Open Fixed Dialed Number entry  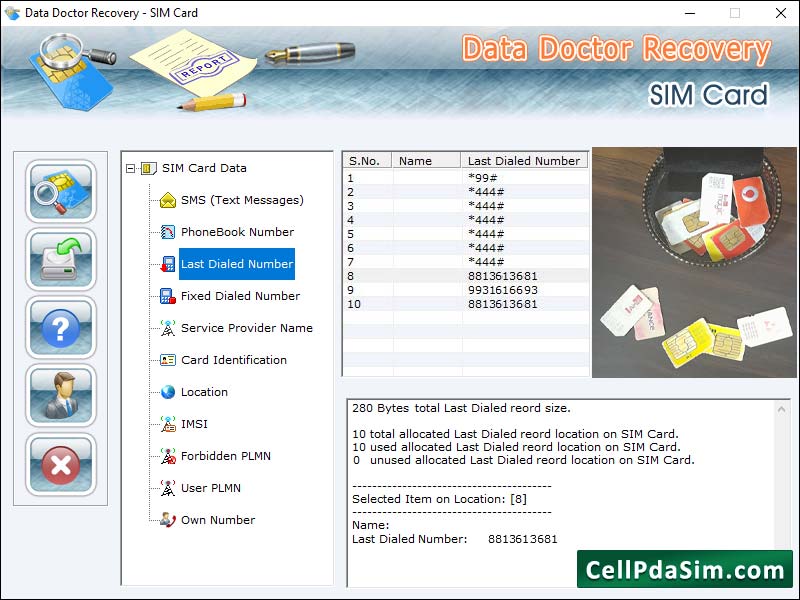pyautogui.click(x=240, y=296)
